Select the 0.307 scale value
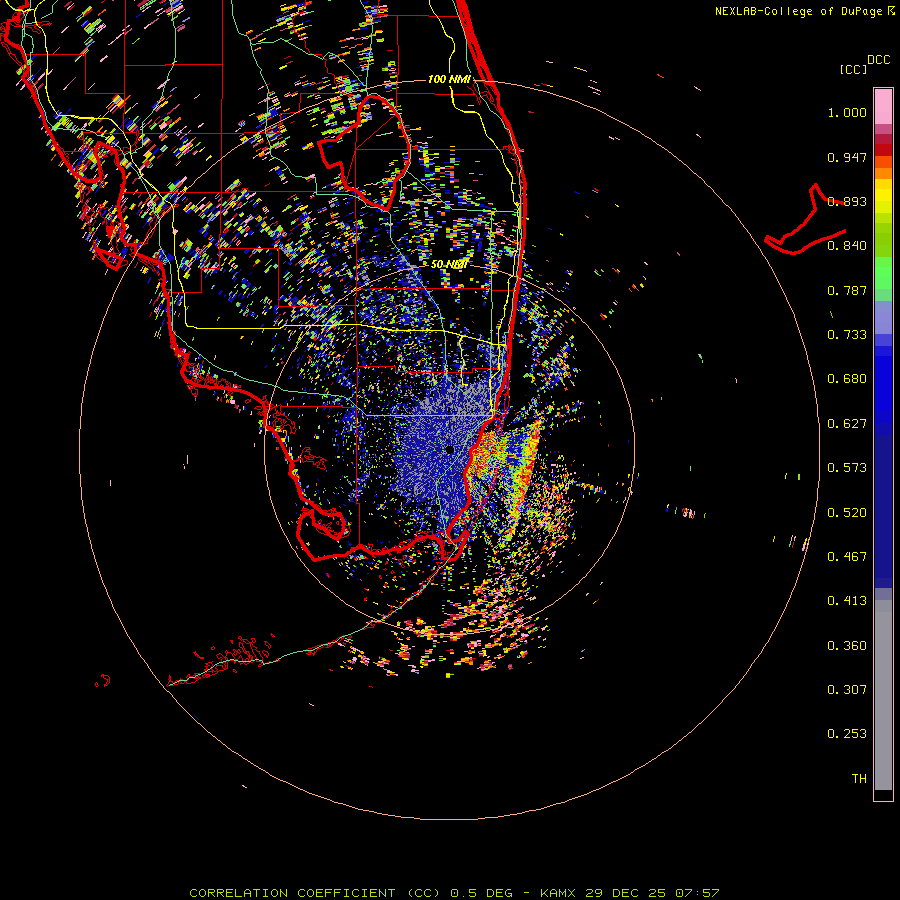Screen dimensions: 900x900 click(x=847, y=690)
